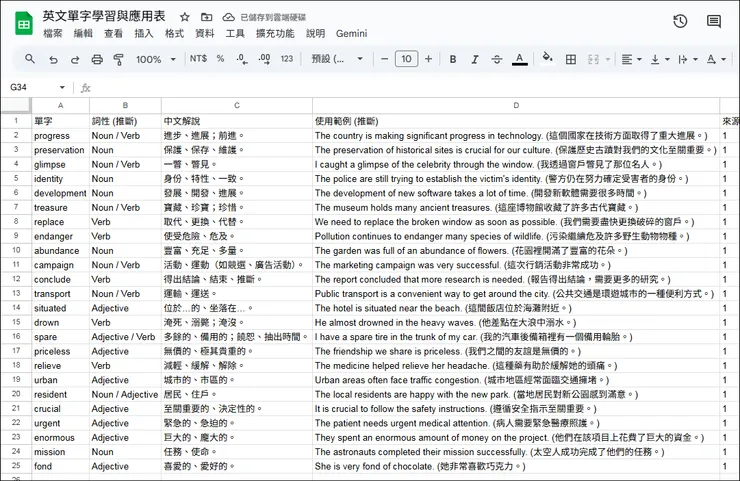Search the menus magnifier icon
Image resolution: width=740 pixels, height=481 pixels.
(x=30, y=59)
